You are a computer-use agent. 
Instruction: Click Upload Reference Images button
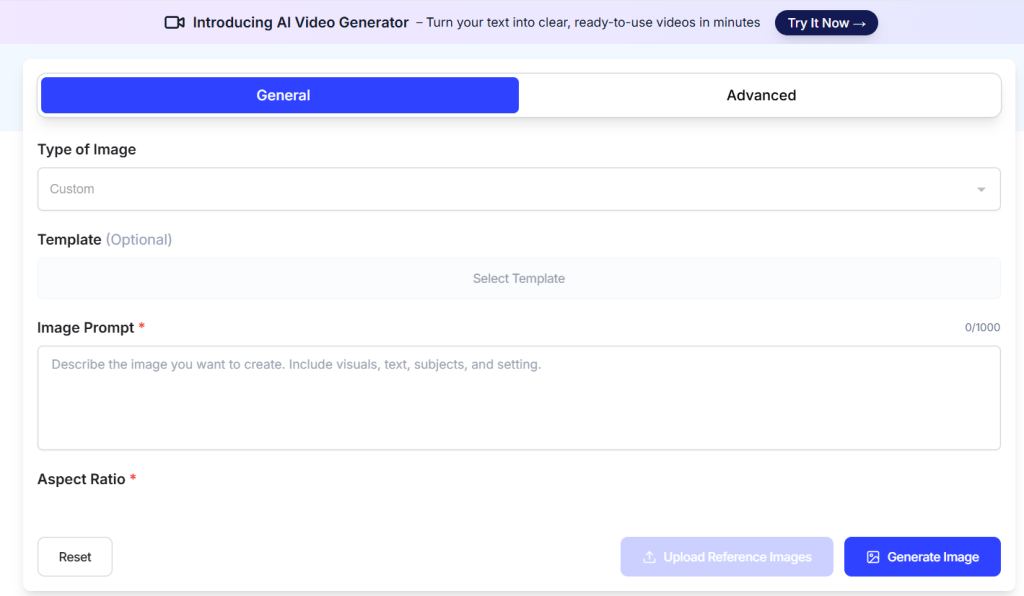coord(727,557)
